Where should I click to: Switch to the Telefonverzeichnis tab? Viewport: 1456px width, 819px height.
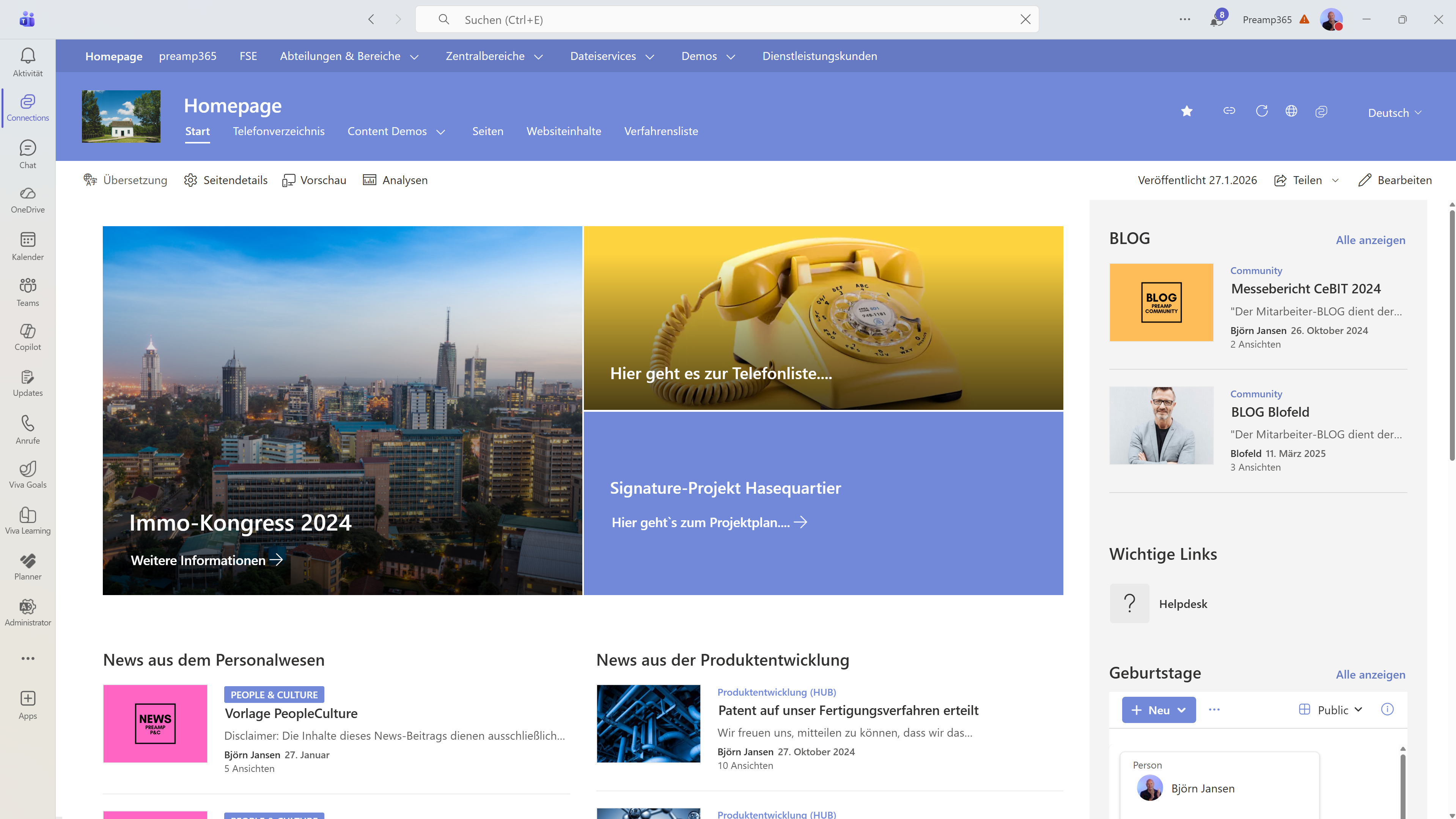[x=279, y=131]
